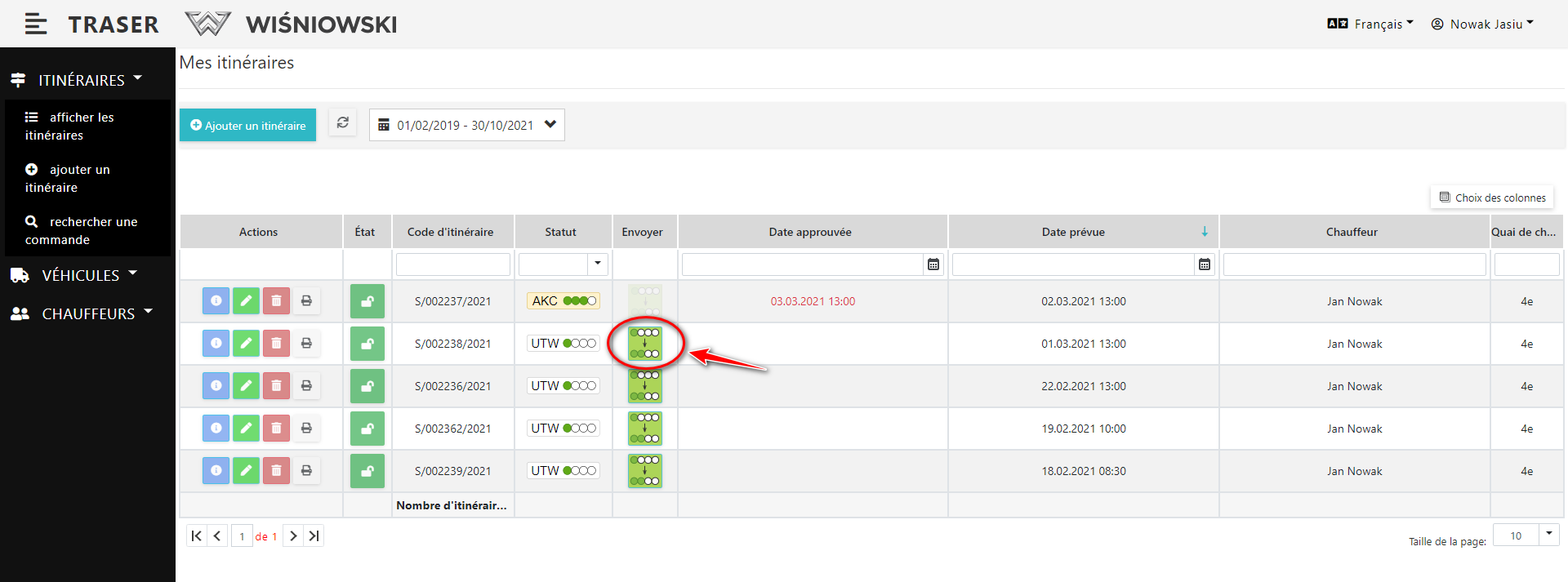Click the Ajouter un itinéraire button
The image size is (1568, 582).
point(247,125)
